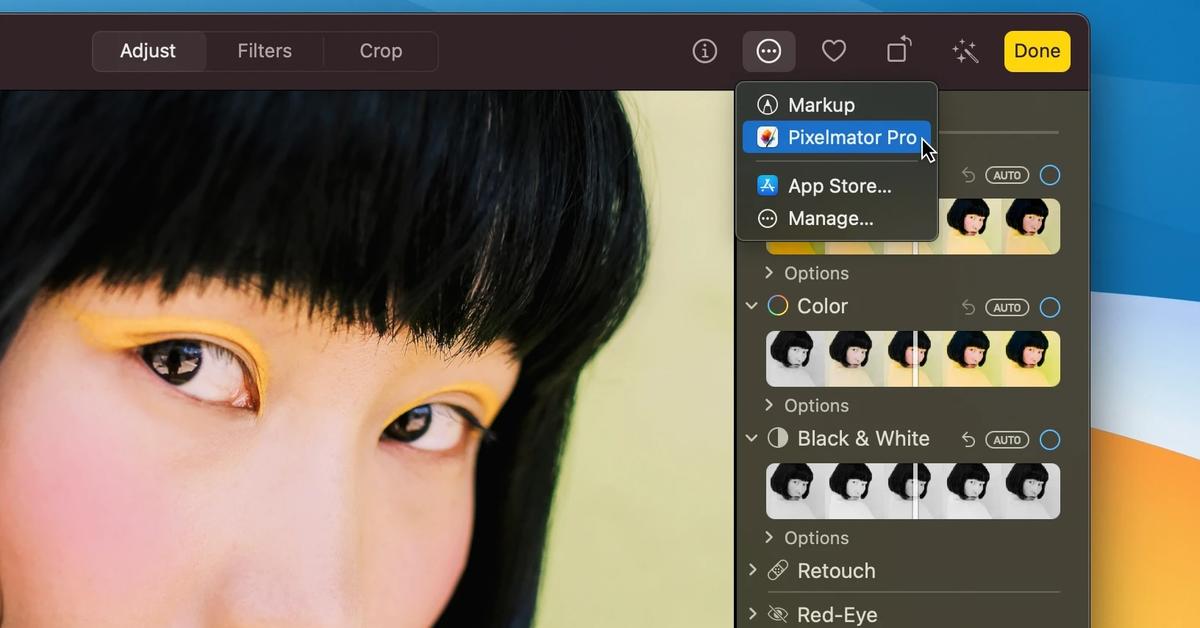Apply Auto Enhance with magic wand icon
Image resolution: width=1200 pixels, height=628 pixels.
[965, 51]
